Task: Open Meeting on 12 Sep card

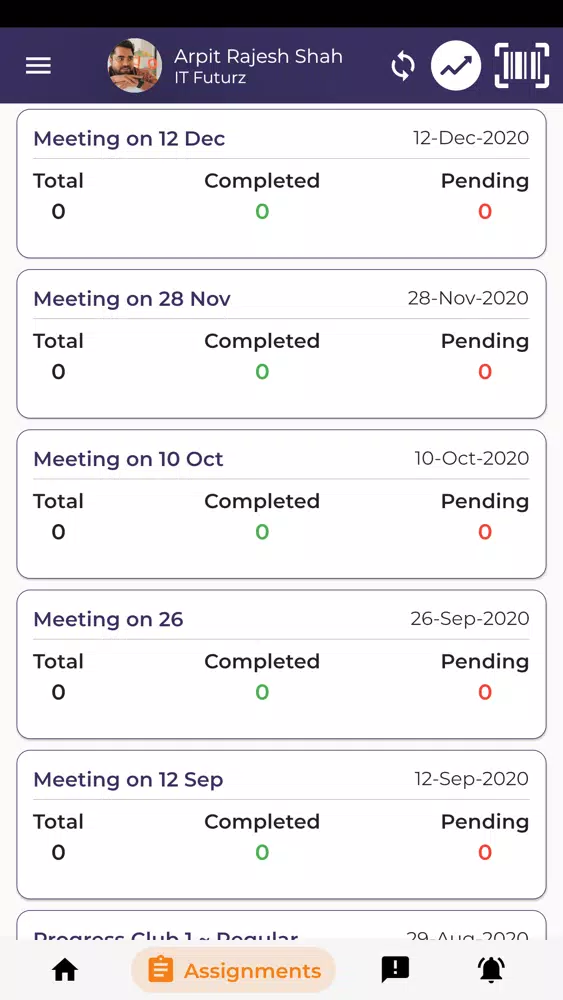Action: click(281, 824)
